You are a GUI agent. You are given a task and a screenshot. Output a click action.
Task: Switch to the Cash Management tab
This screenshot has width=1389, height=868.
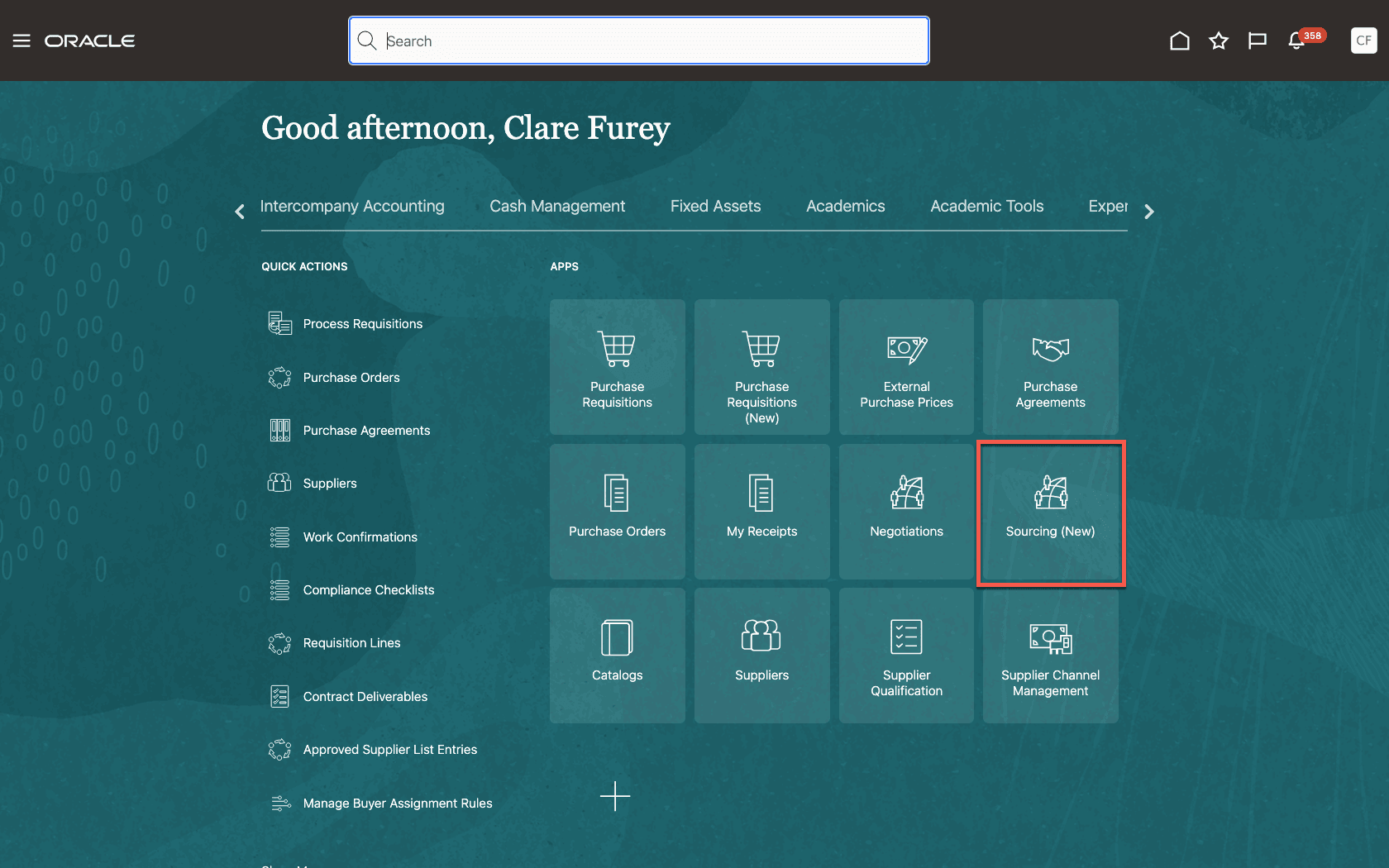pos(557,206)
